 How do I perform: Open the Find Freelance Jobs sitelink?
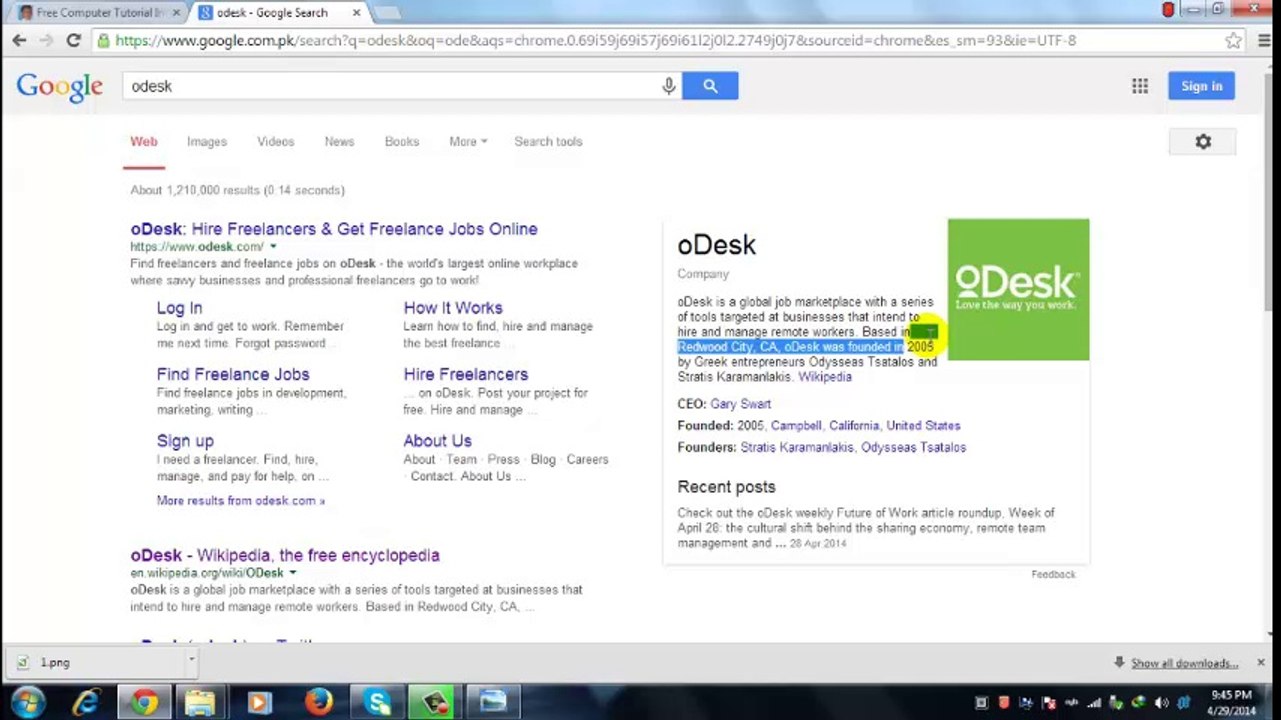click(233, 375)
